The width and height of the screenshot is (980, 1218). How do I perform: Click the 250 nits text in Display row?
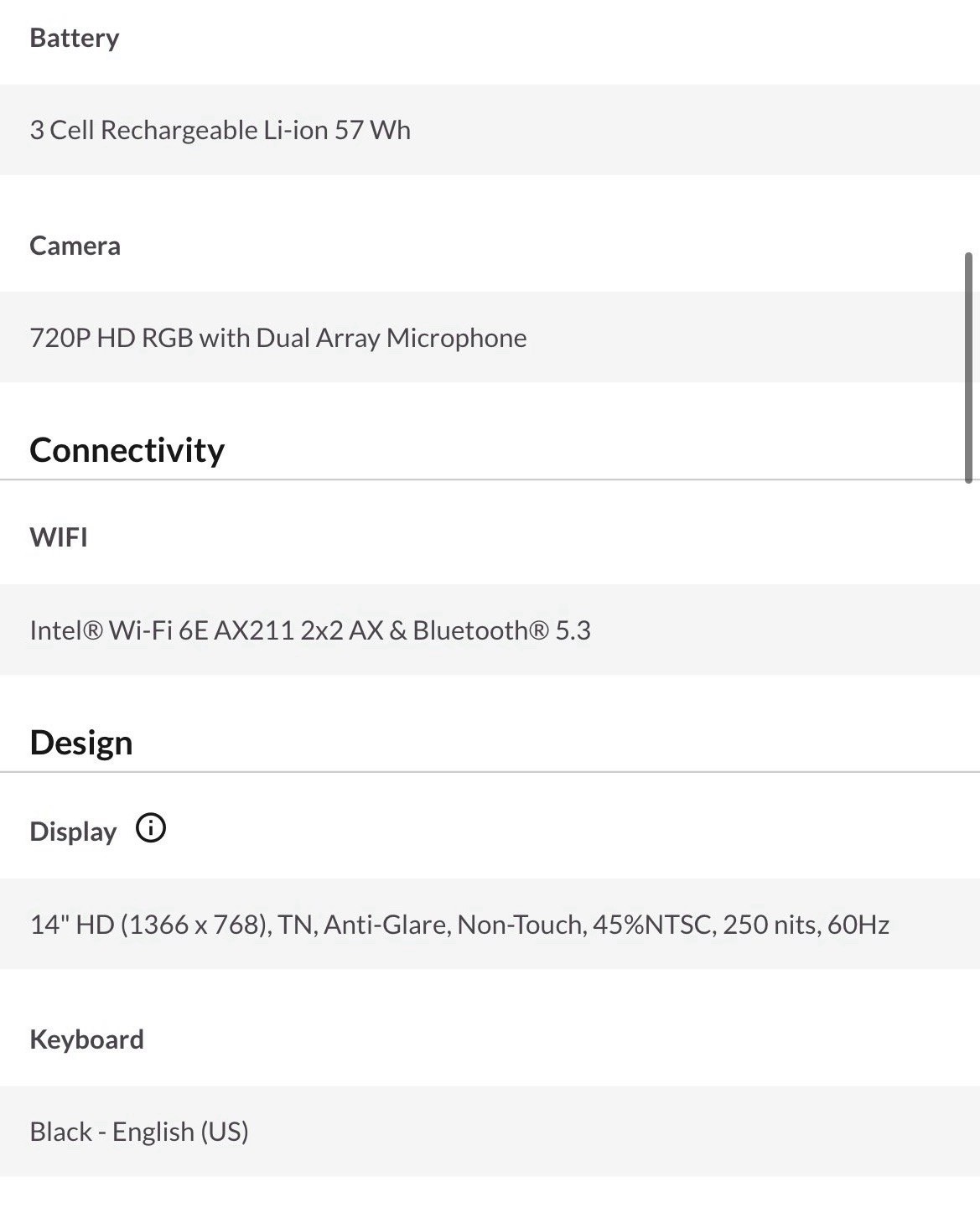[x=770, y=925]
